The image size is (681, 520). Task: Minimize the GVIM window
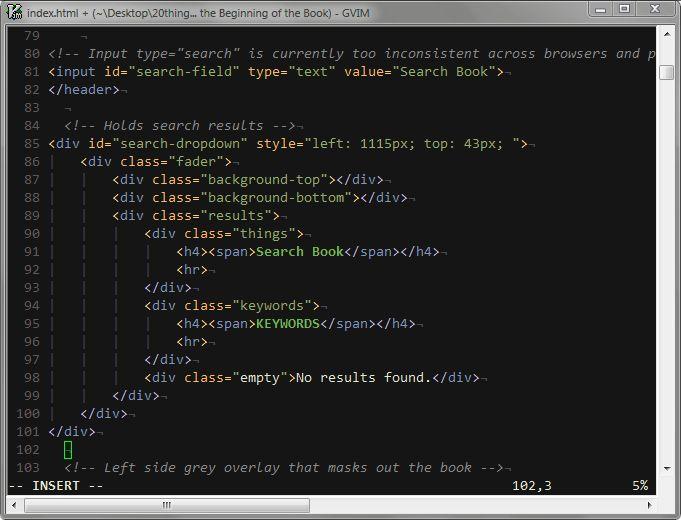click(600, 9)
